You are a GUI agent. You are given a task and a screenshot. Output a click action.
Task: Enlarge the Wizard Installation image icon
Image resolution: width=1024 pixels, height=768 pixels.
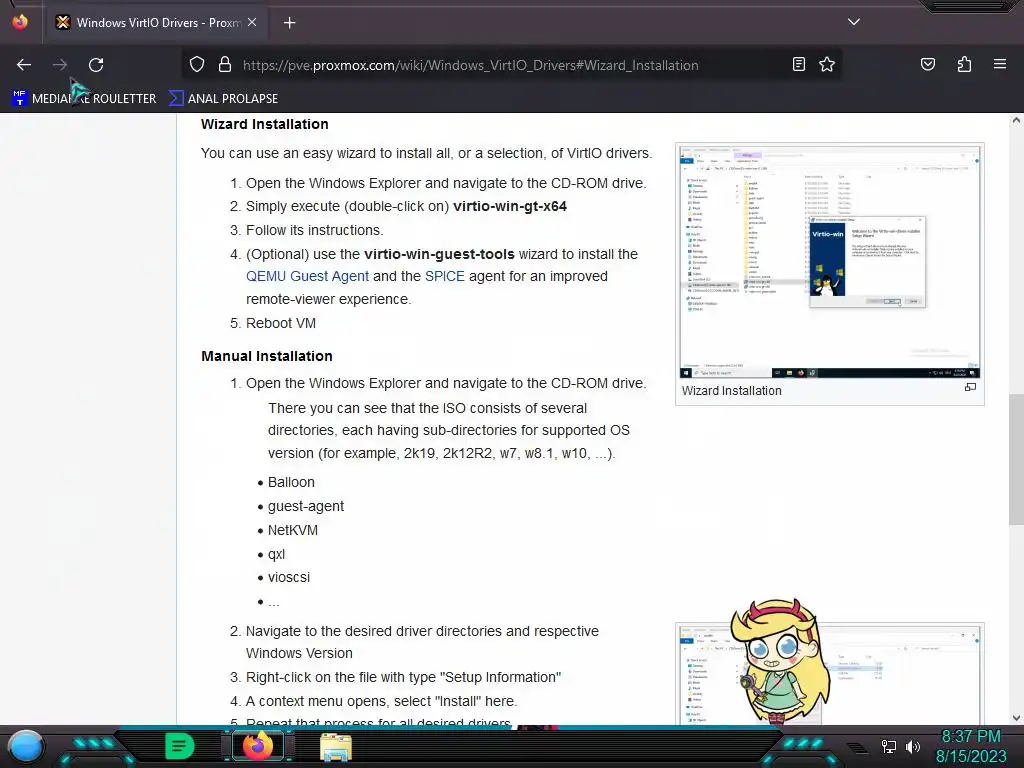970,387
